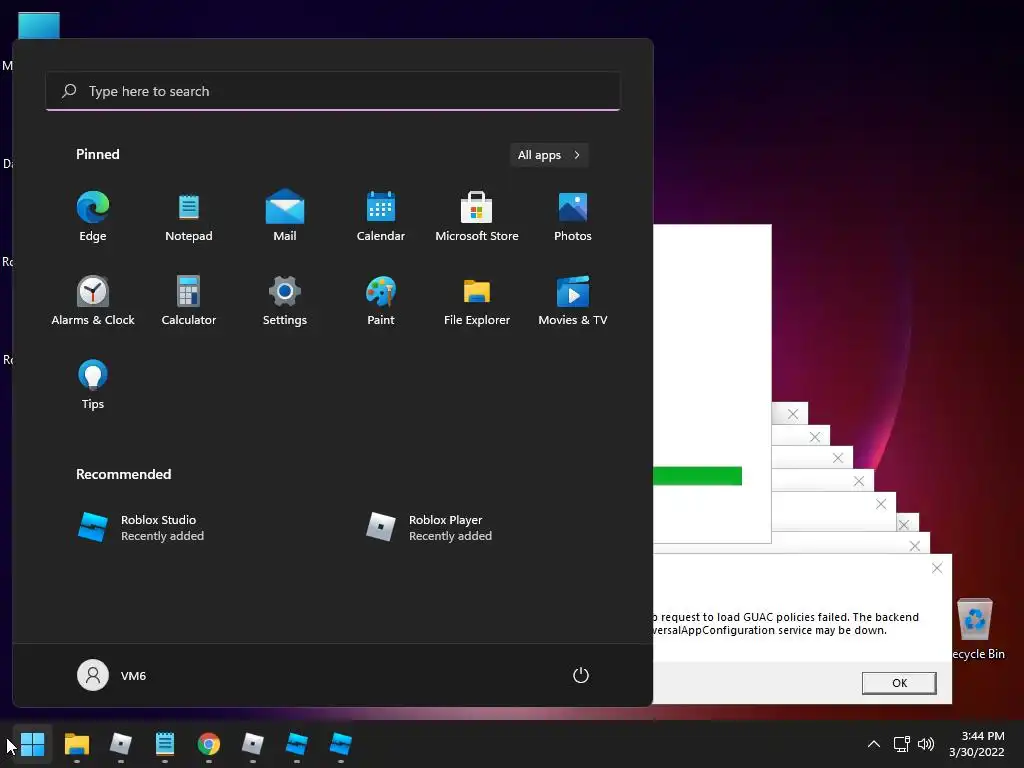
Task: Open the Tips app
Action: coord(93,385)
